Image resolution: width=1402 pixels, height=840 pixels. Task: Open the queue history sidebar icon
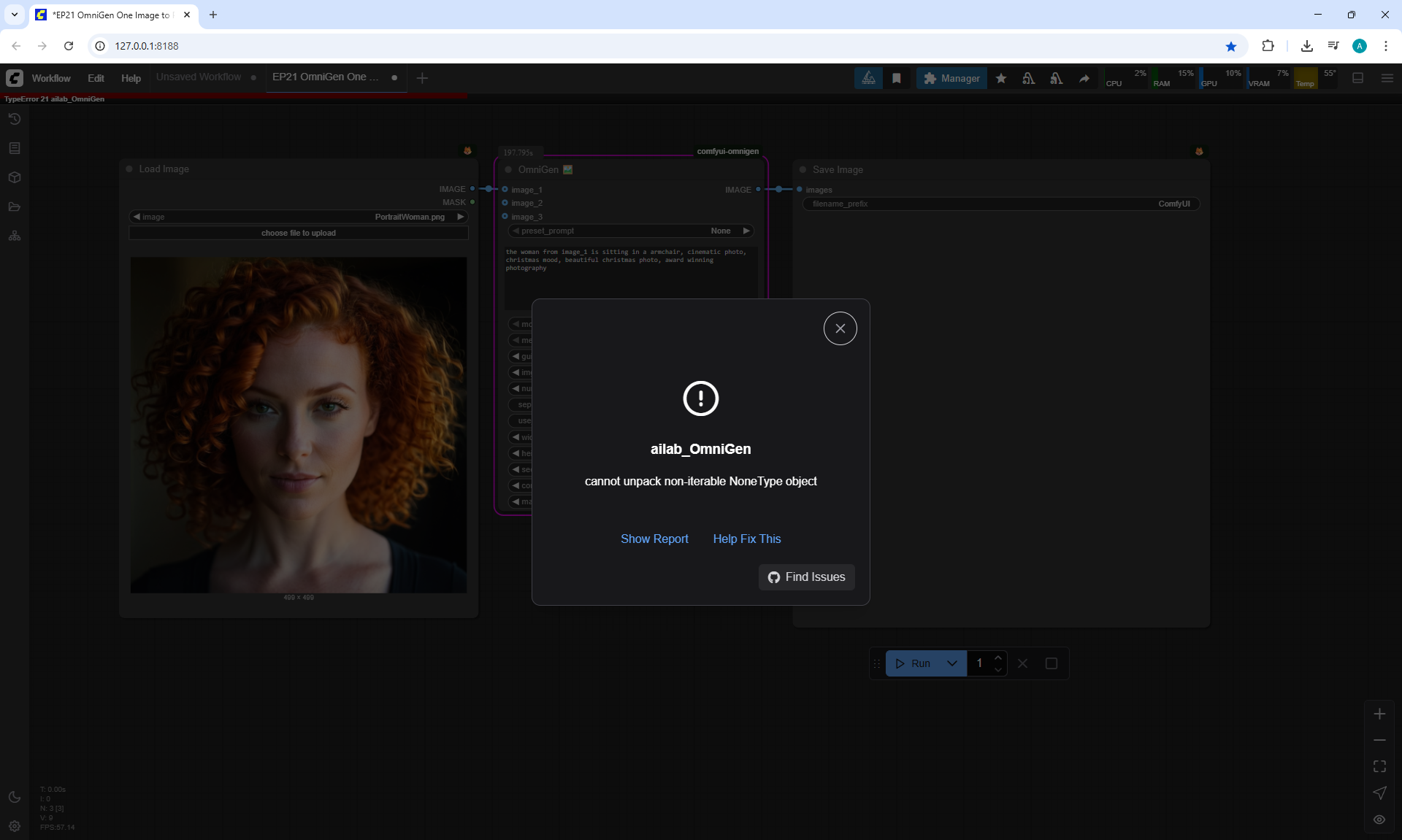(x=15, y=119)
